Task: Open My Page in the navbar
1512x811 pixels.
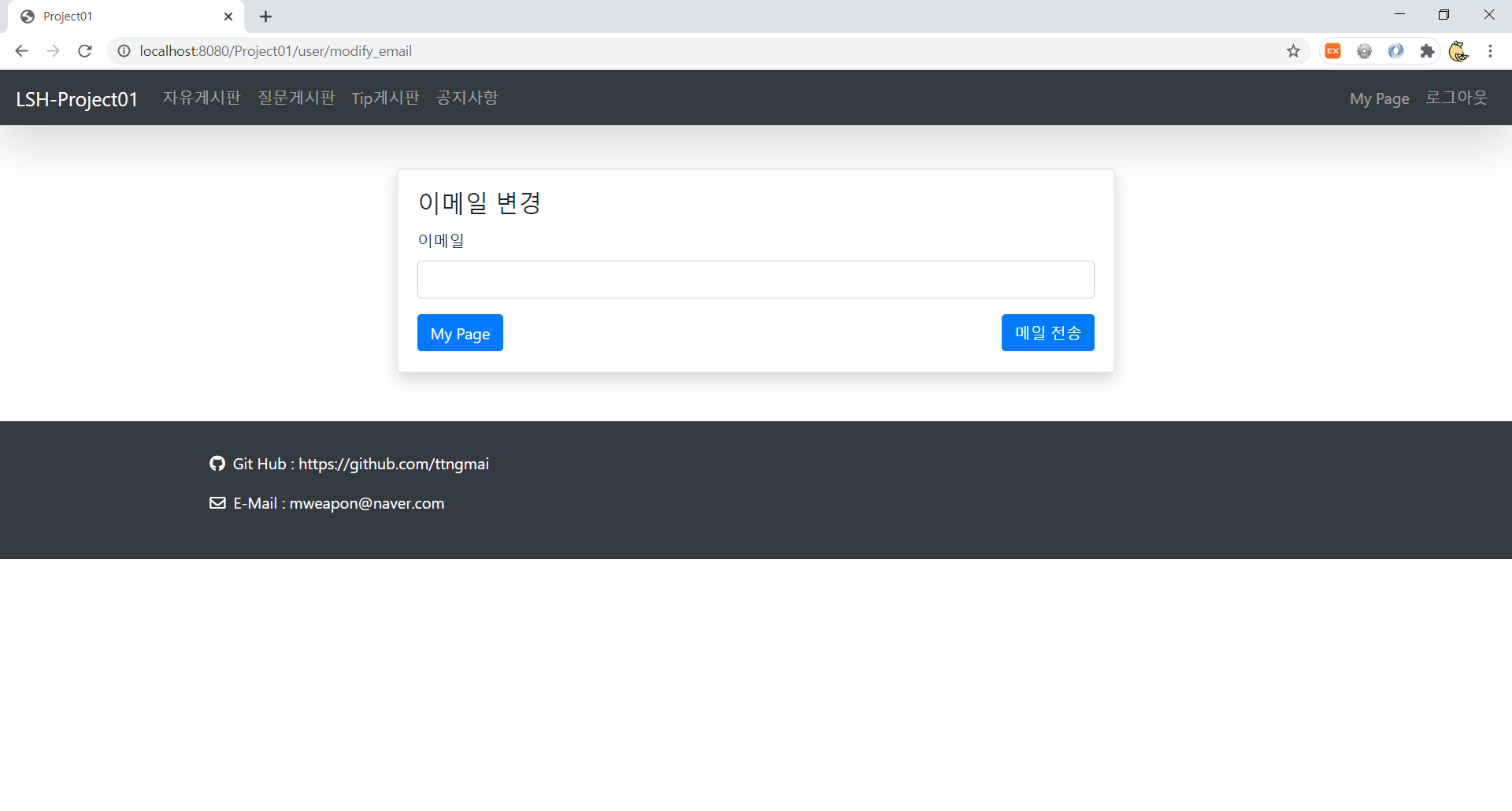Action: pos(1380,98)
